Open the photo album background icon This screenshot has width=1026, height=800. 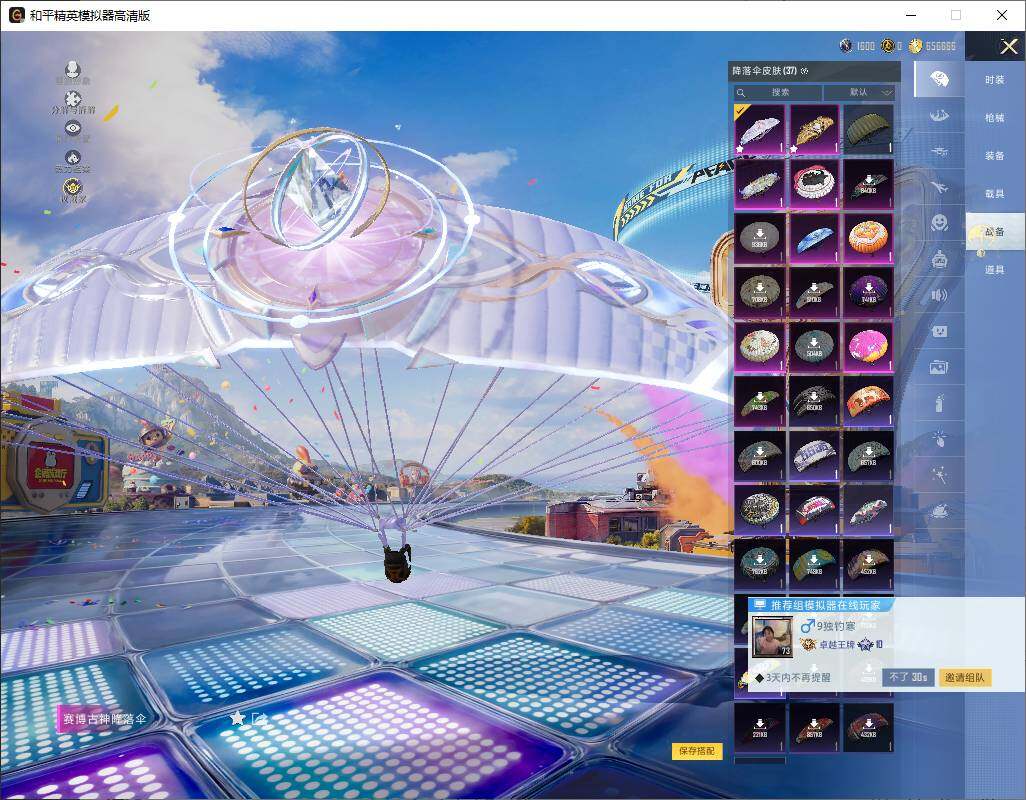(x=939, y=368)
